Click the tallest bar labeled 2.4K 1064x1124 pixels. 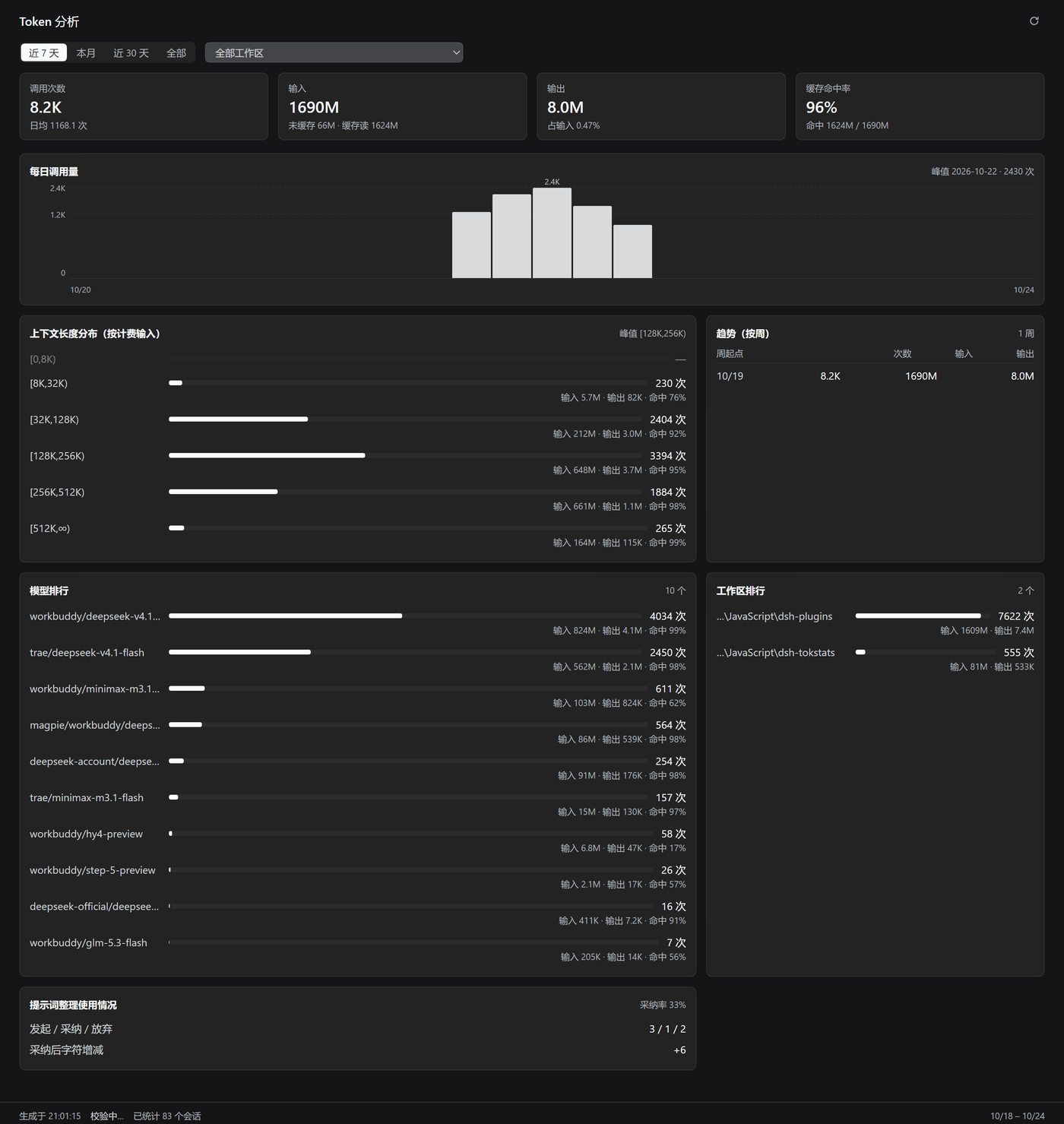[x=552, y=233]
